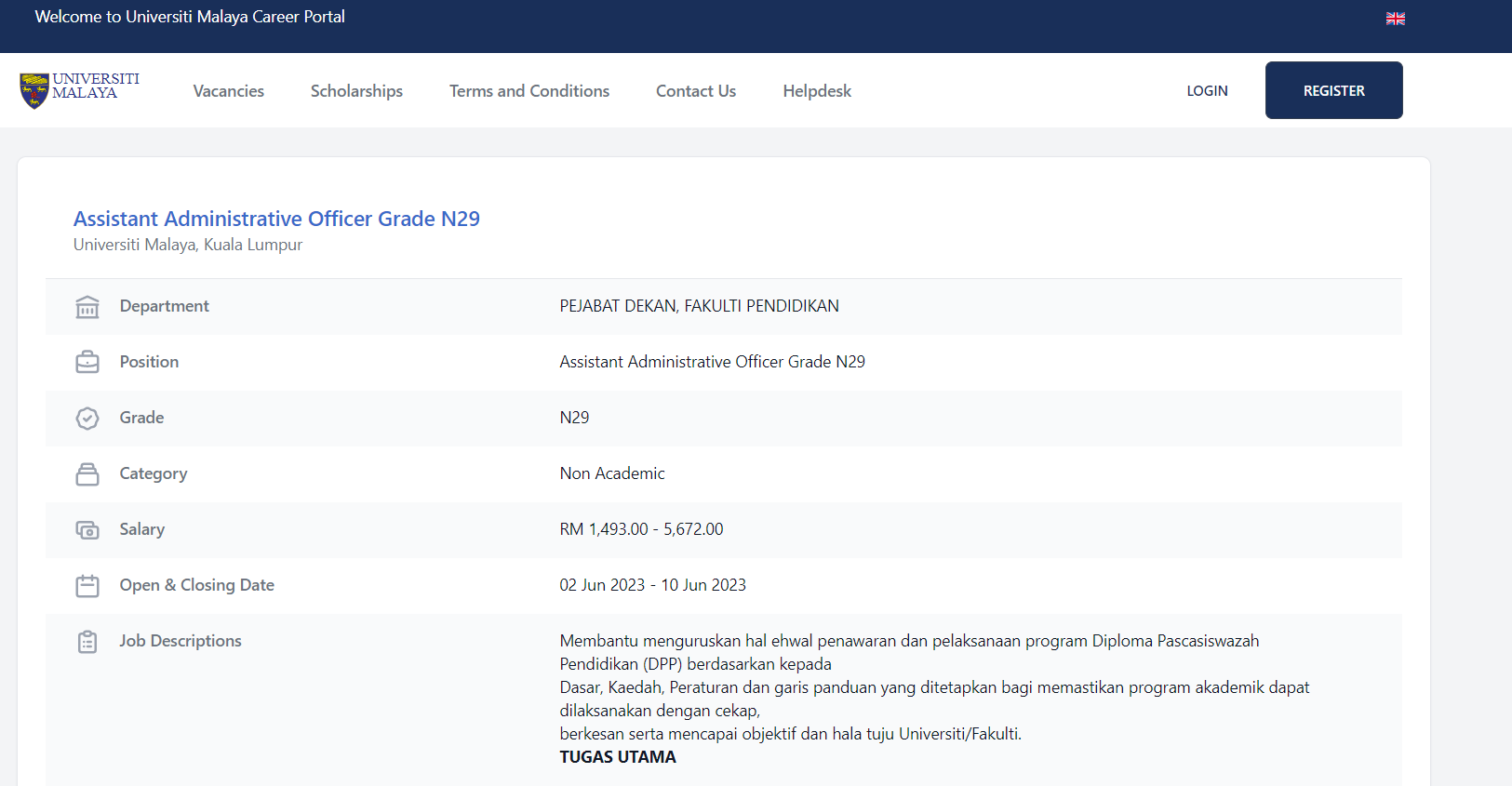1512x786 pixels.
Task: Click the Department building icon
Action: tap(87, 307)
